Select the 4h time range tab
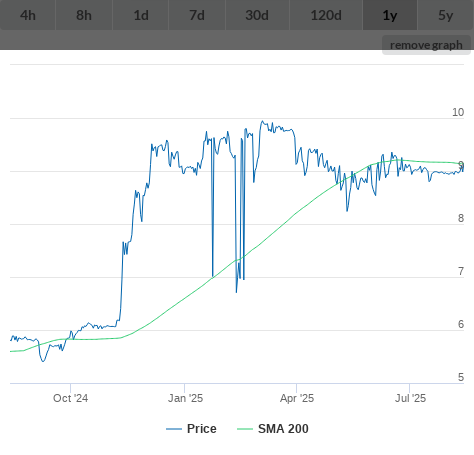 (x=28, y=15)
